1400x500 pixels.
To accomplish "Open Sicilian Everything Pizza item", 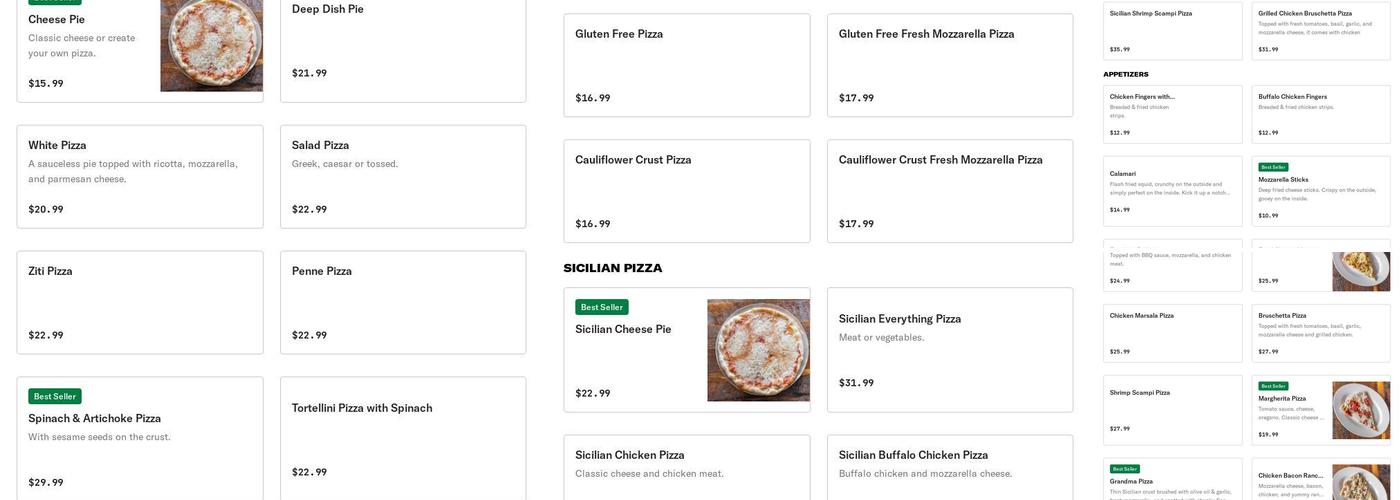I will coord(949,350).
